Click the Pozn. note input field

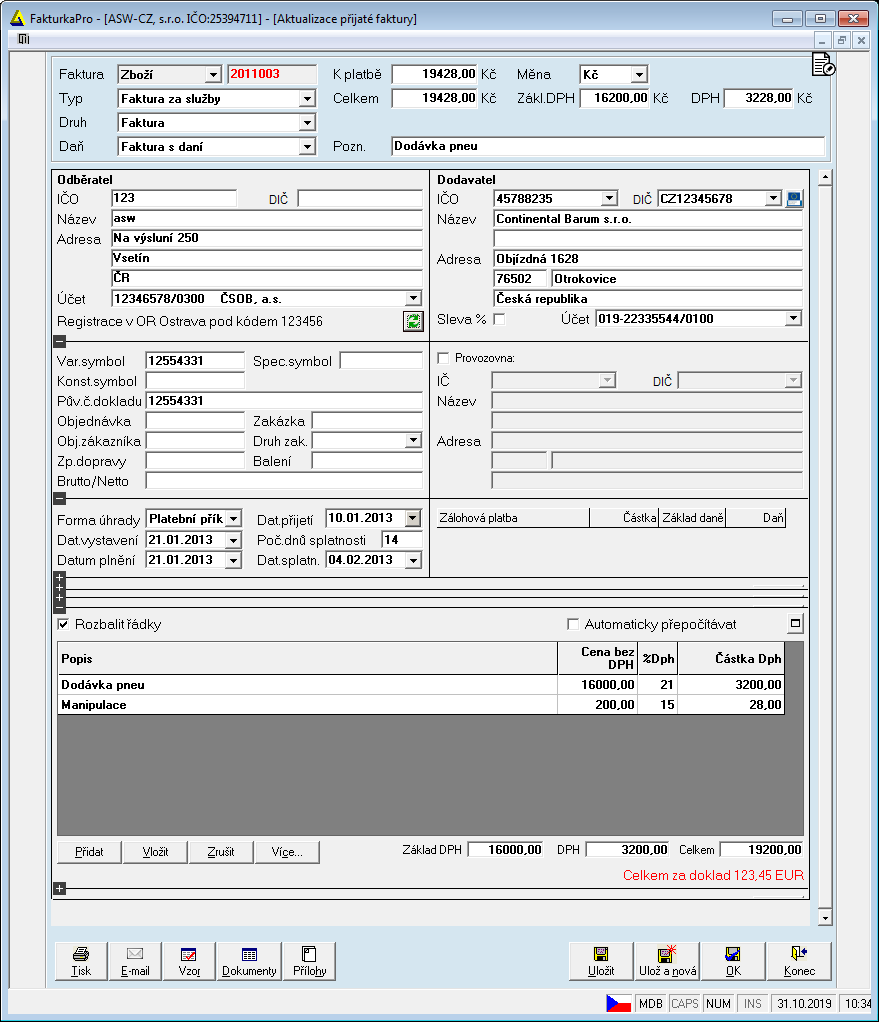coord(607,146)
